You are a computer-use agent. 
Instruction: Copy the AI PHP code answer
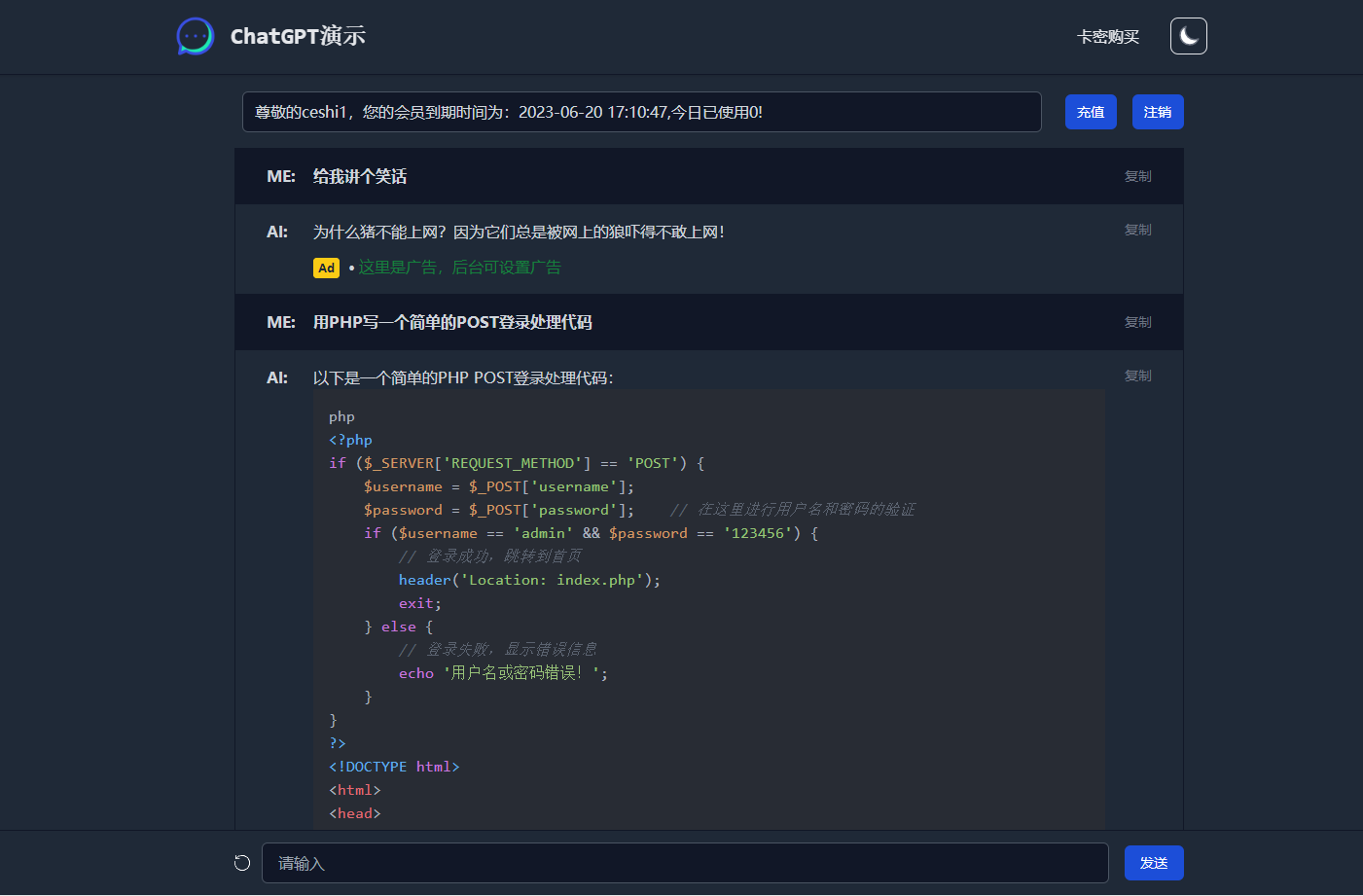(x=1137, y=376)
